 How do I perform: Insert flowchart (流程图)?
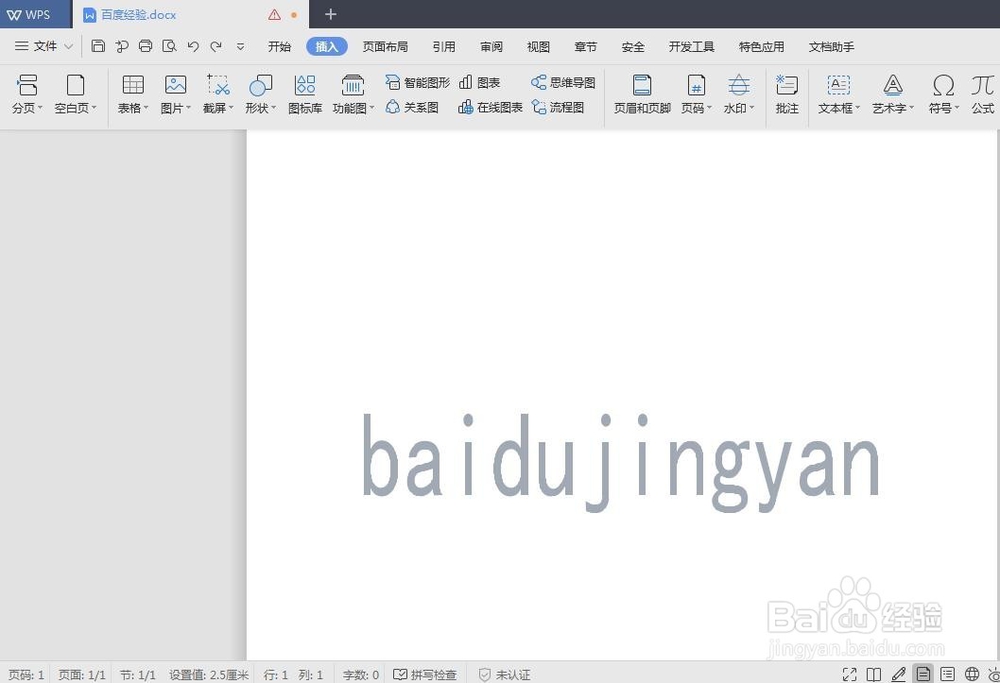click(558, 107)
